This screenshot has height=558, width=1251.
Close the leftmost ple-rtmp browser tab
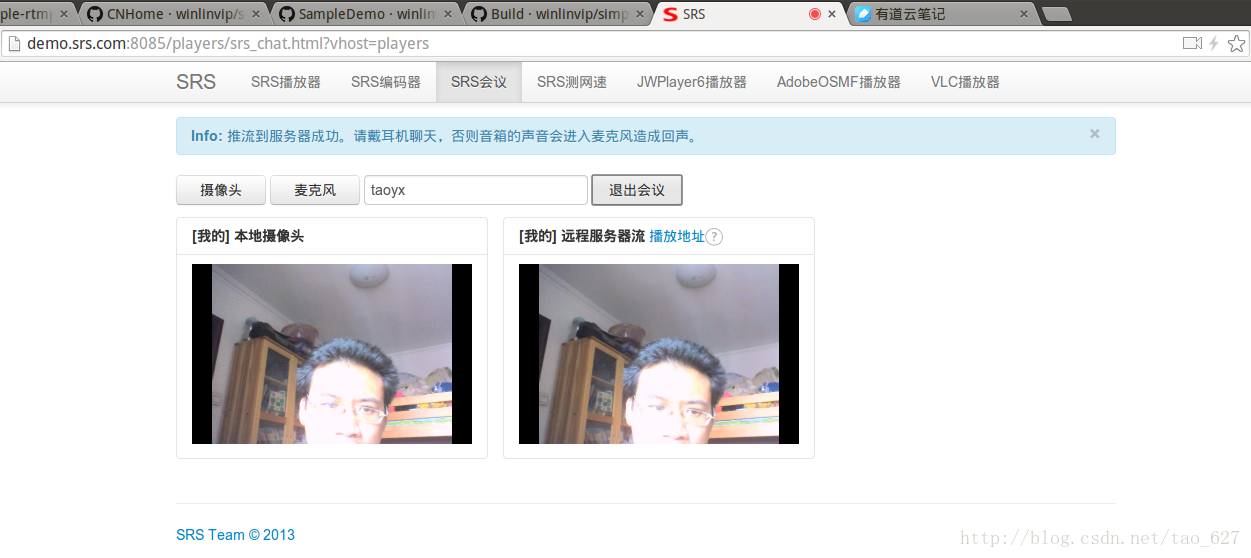[64, 14]
